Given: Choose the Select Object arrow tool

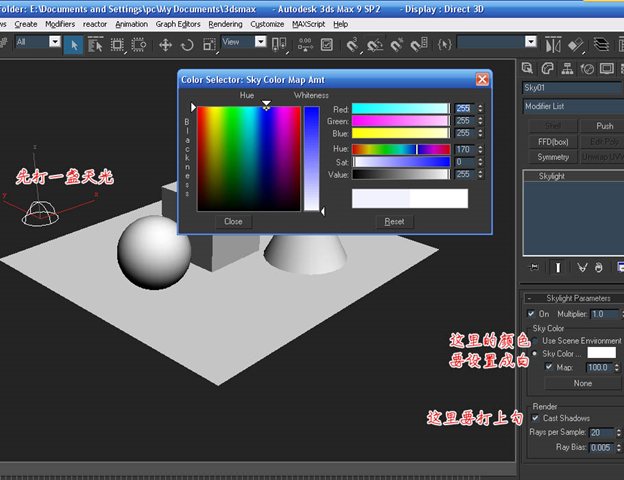Looking at the screenshot, I should click(74, 45).
